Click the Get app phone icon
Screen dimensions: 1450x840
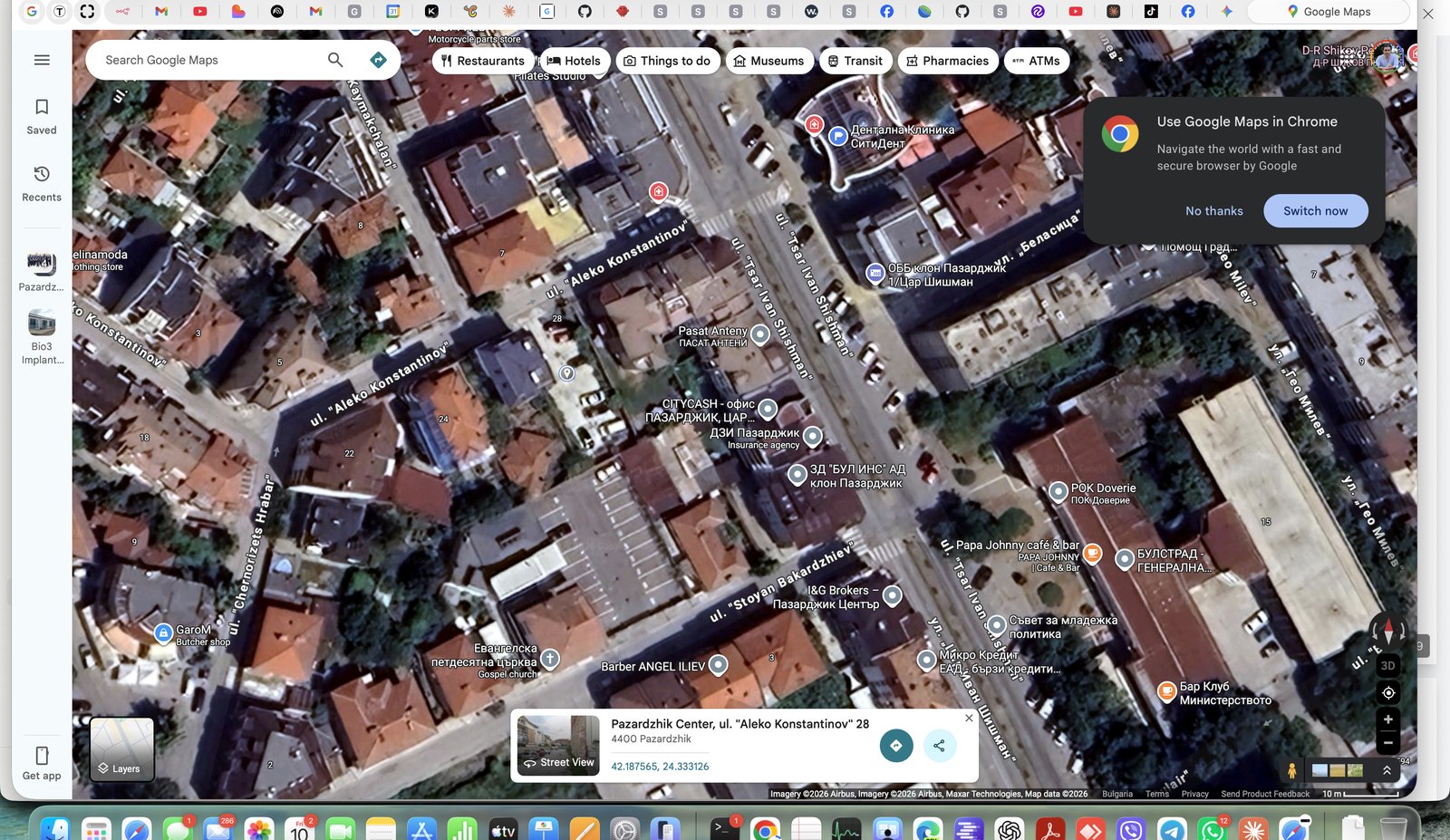(42, 762)
